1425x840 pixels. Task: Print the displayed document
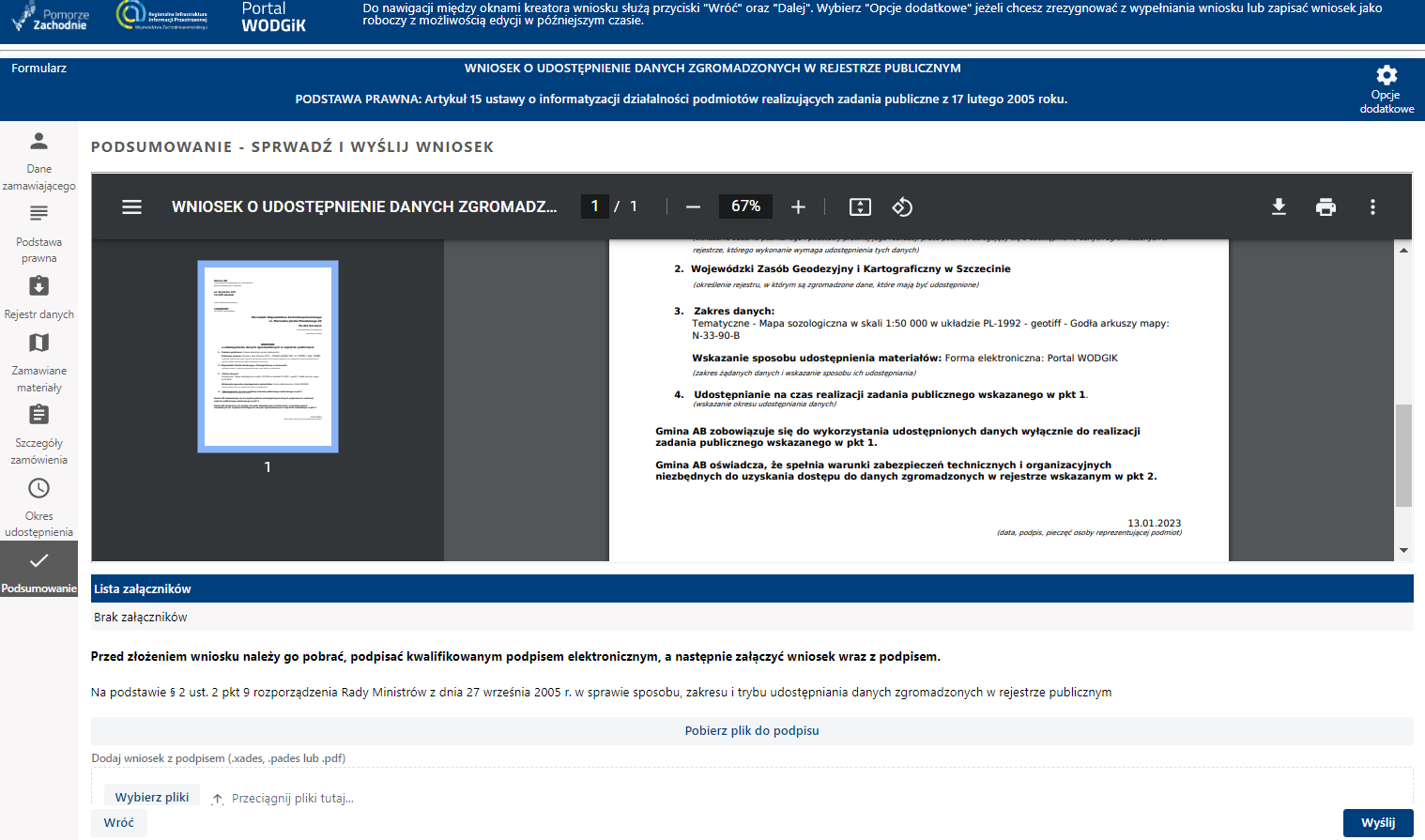point(1325,206)
